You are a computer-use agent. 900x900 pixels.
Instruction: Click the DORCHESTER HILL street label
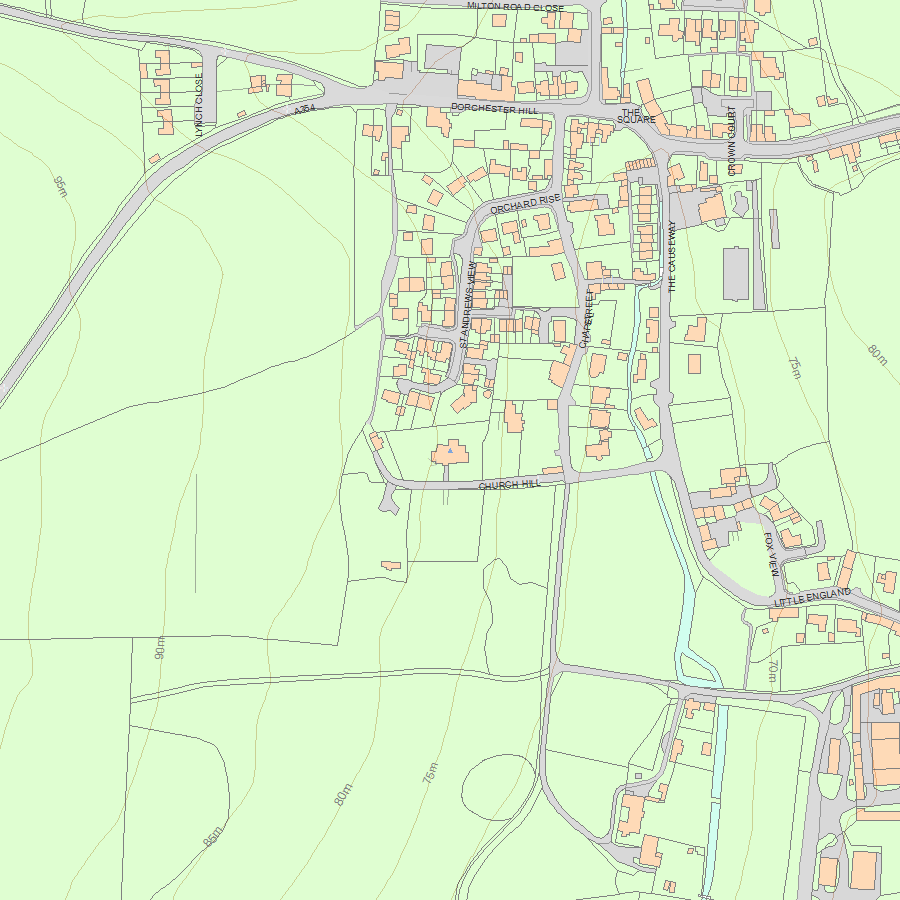click(x=495, y=108)
